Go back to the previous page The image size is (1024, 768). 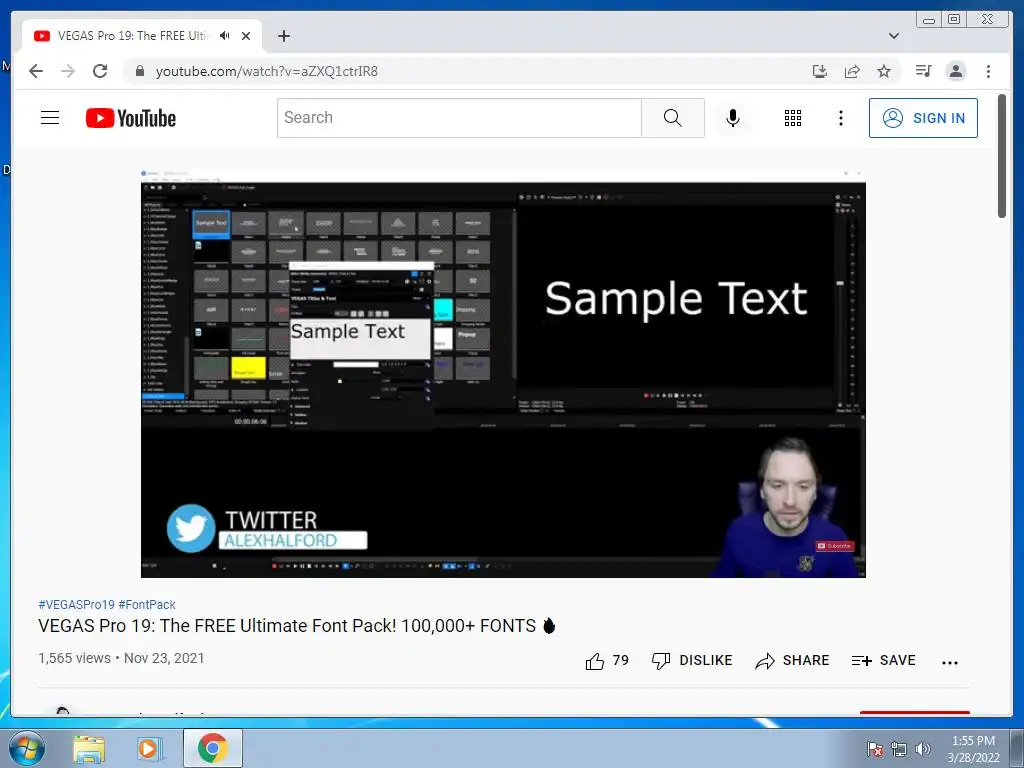(36, 71)
